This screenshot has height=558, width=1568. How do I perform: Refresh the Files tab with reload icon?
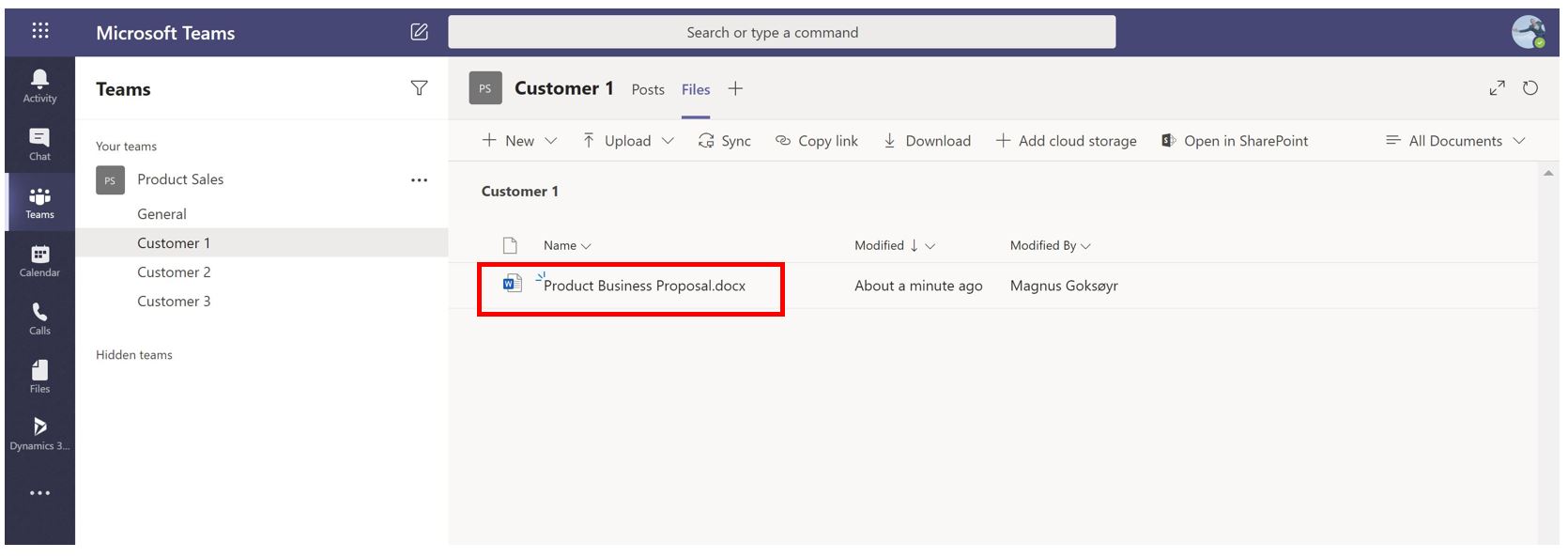coord(1530,88)
